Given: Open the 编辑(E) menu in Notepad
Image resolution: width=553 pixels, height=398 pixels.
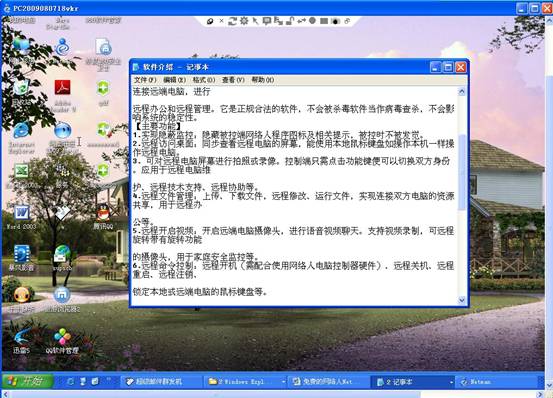Looking at the screenshot, I should click(x=174, y=80).
